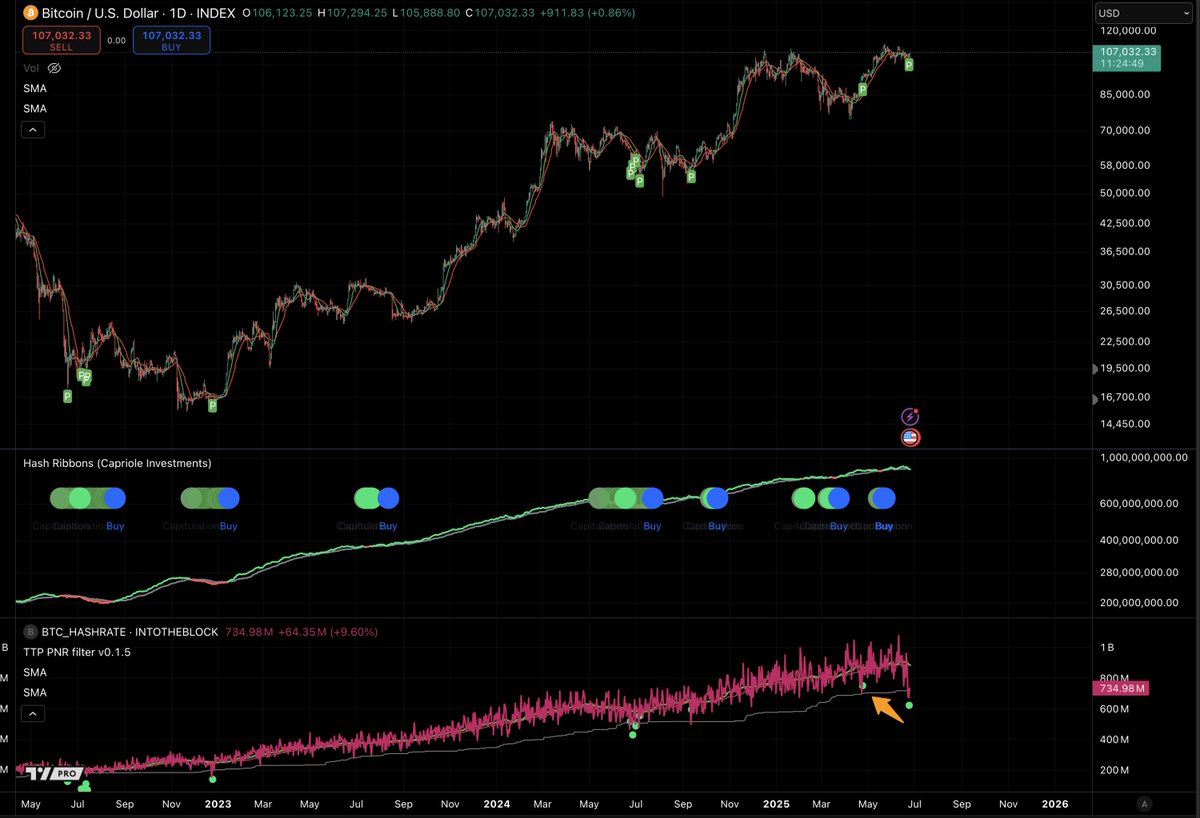Click the green current price label 107,032.33
The image size is (1200, 818).
[x=1125, y=57]
